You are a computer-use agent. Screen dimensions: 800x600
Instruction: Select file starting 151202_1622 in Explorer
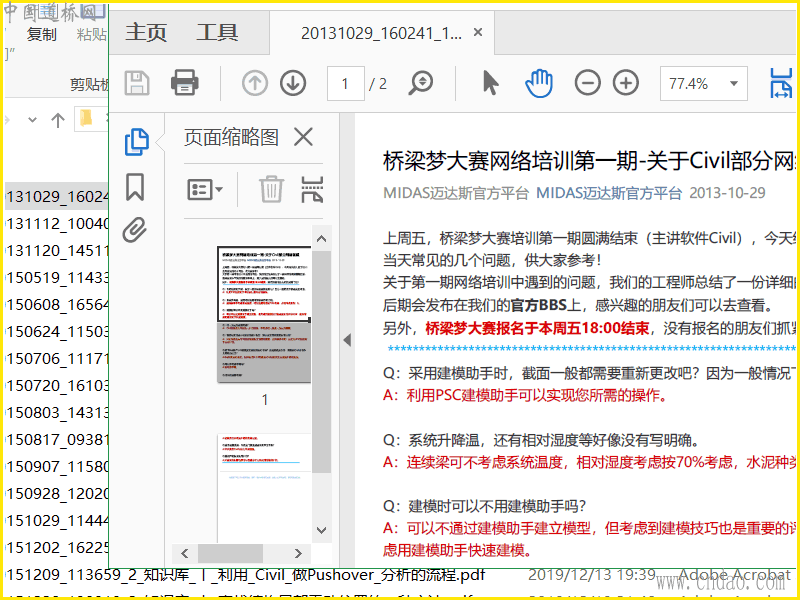(x=57, y=547)
